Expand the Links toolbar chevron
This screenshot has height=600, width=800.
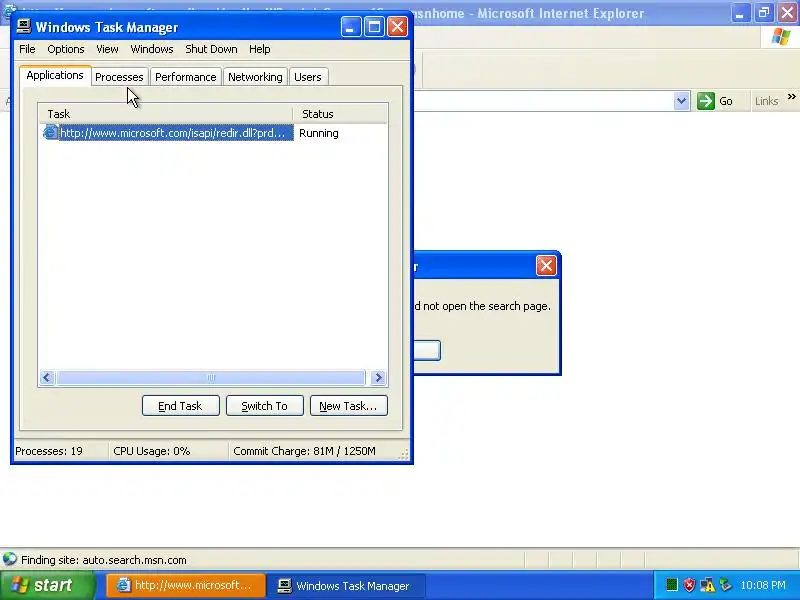point(791,96)
